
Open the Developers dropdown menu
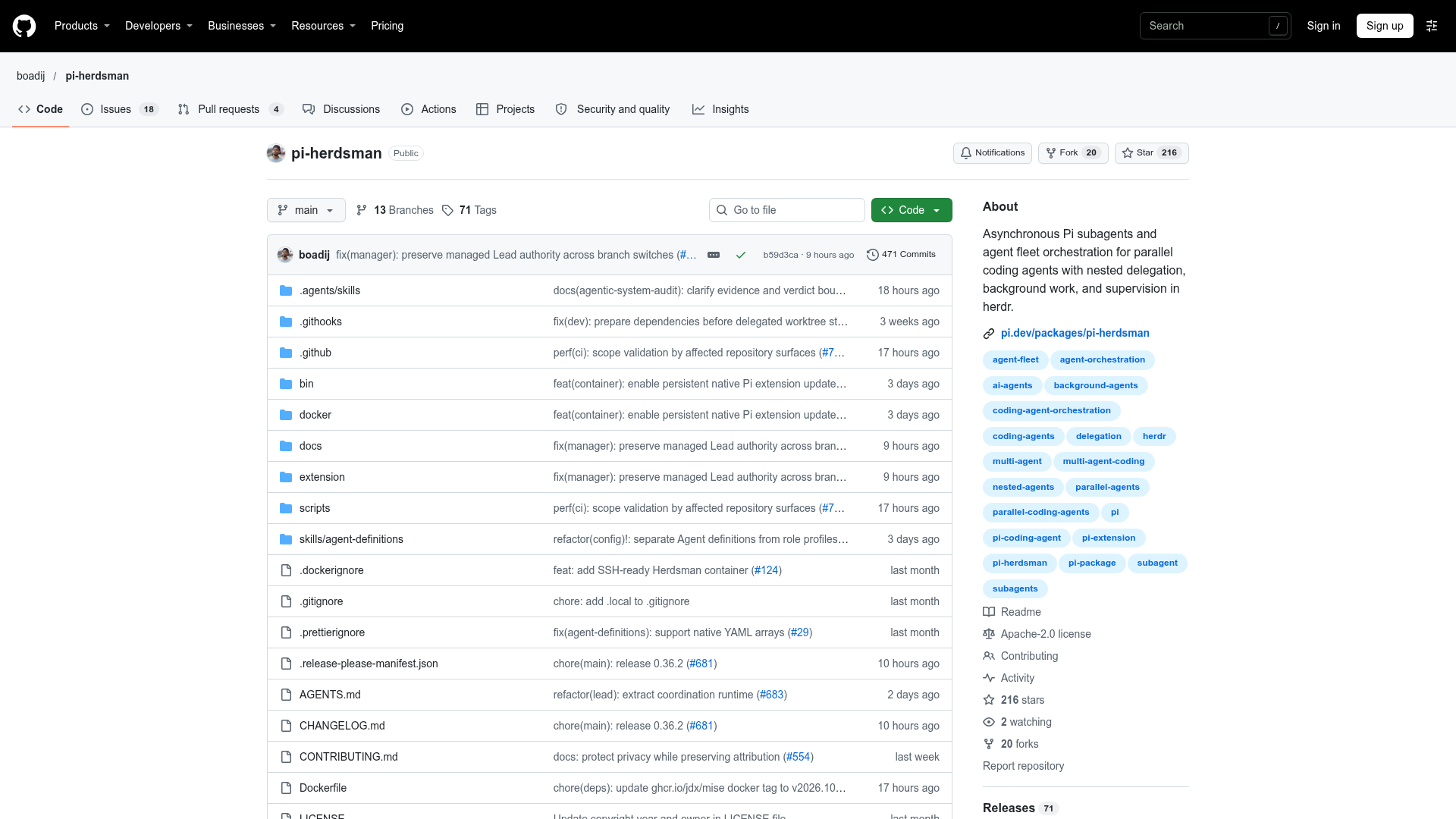158,26
